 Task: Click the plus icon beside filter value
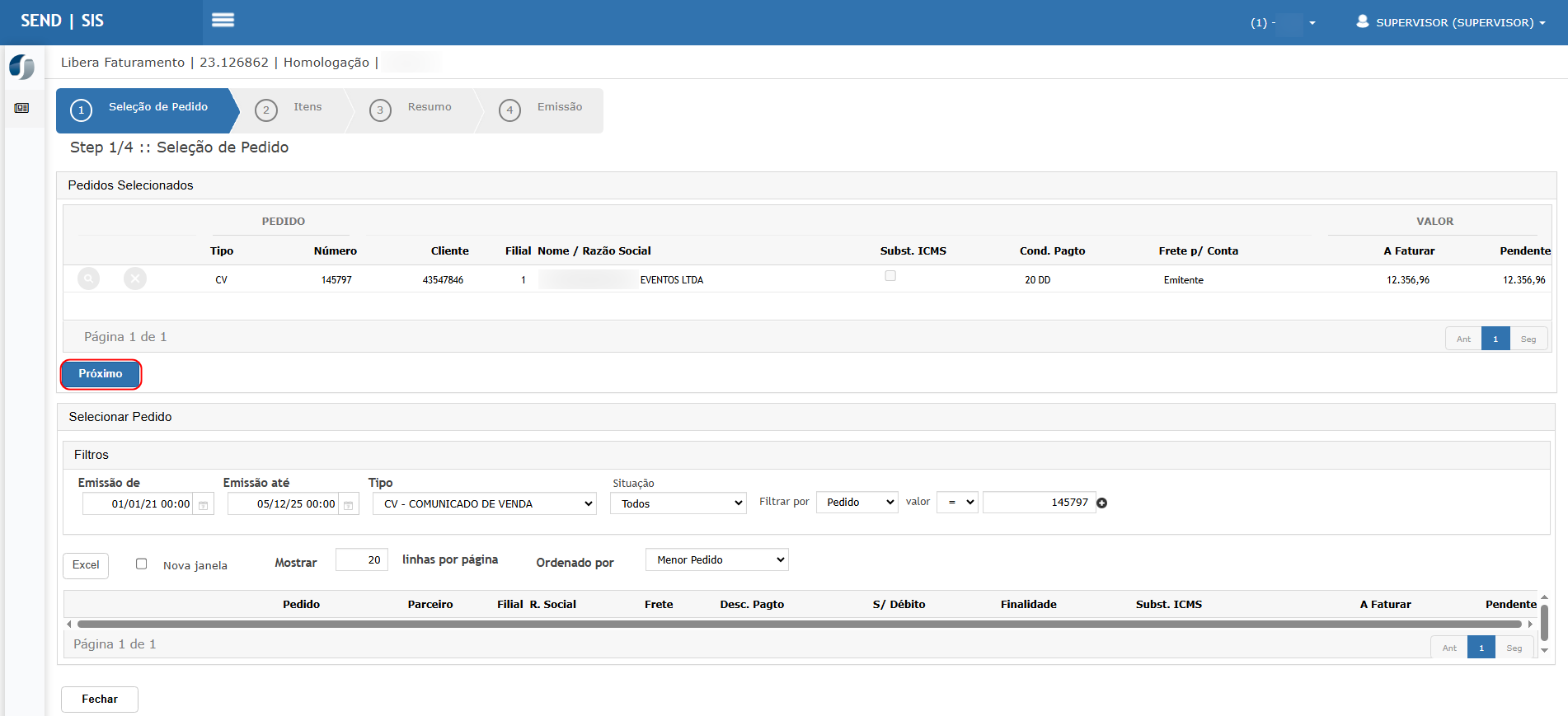[1102, 503]
